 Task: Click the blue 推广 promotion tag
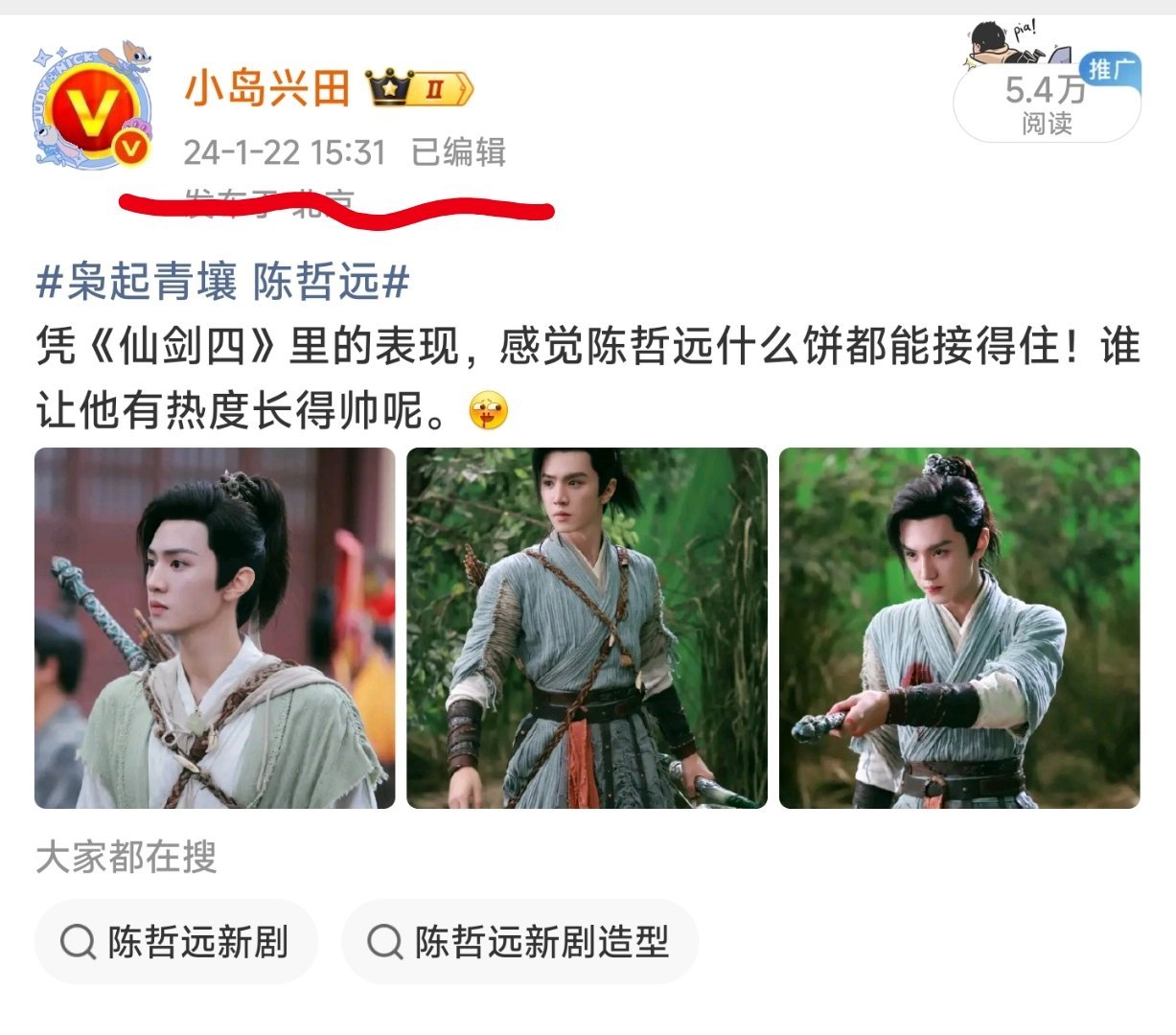click(1111, 69)
